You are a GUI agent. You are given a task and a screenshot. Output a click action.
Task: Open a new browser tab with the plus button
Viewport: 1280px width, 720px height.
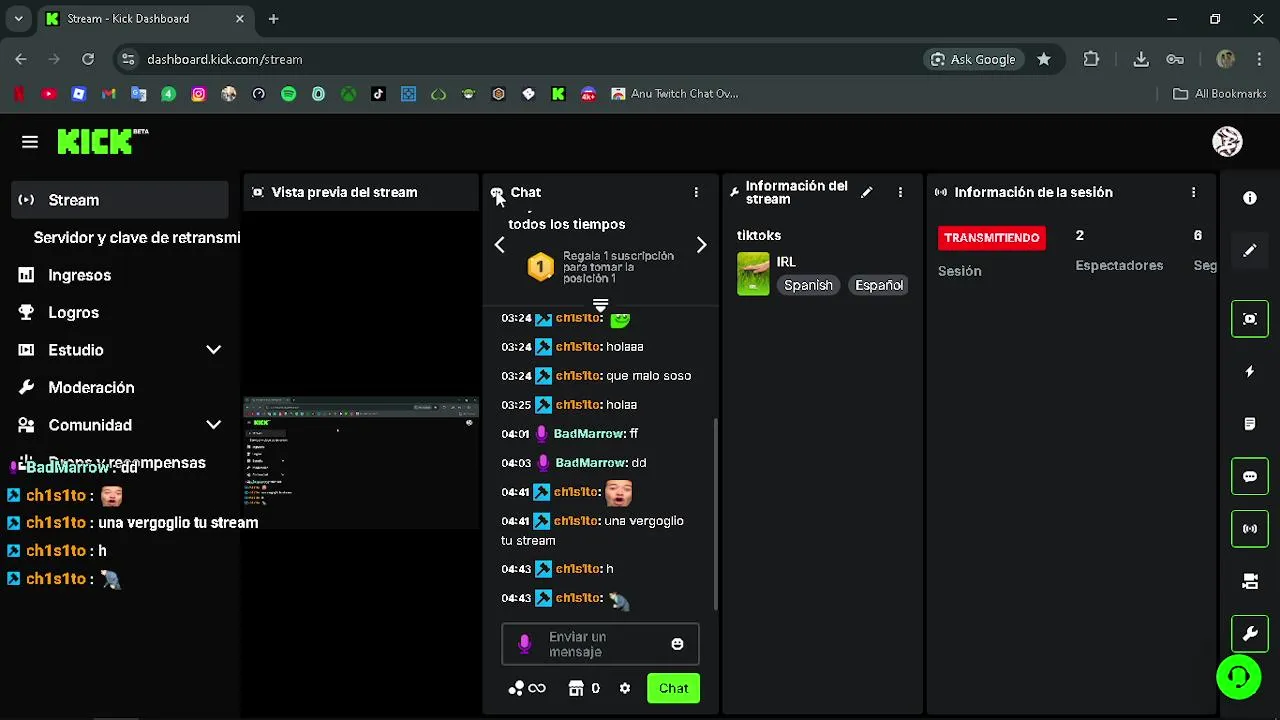(273, 18)
